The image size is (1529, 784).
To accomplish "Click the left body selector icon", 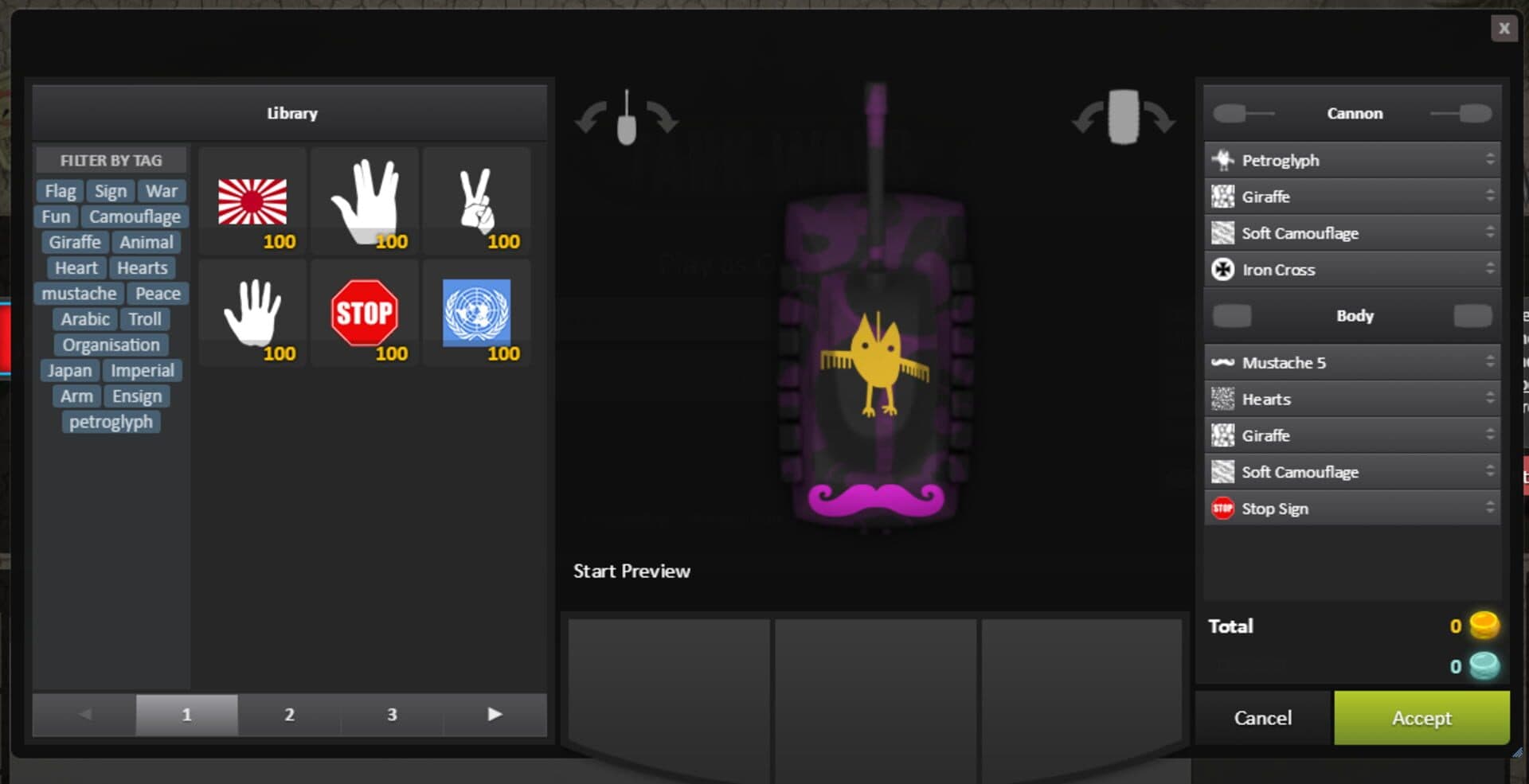I will pyautogui.click(x=1232, y=316).
